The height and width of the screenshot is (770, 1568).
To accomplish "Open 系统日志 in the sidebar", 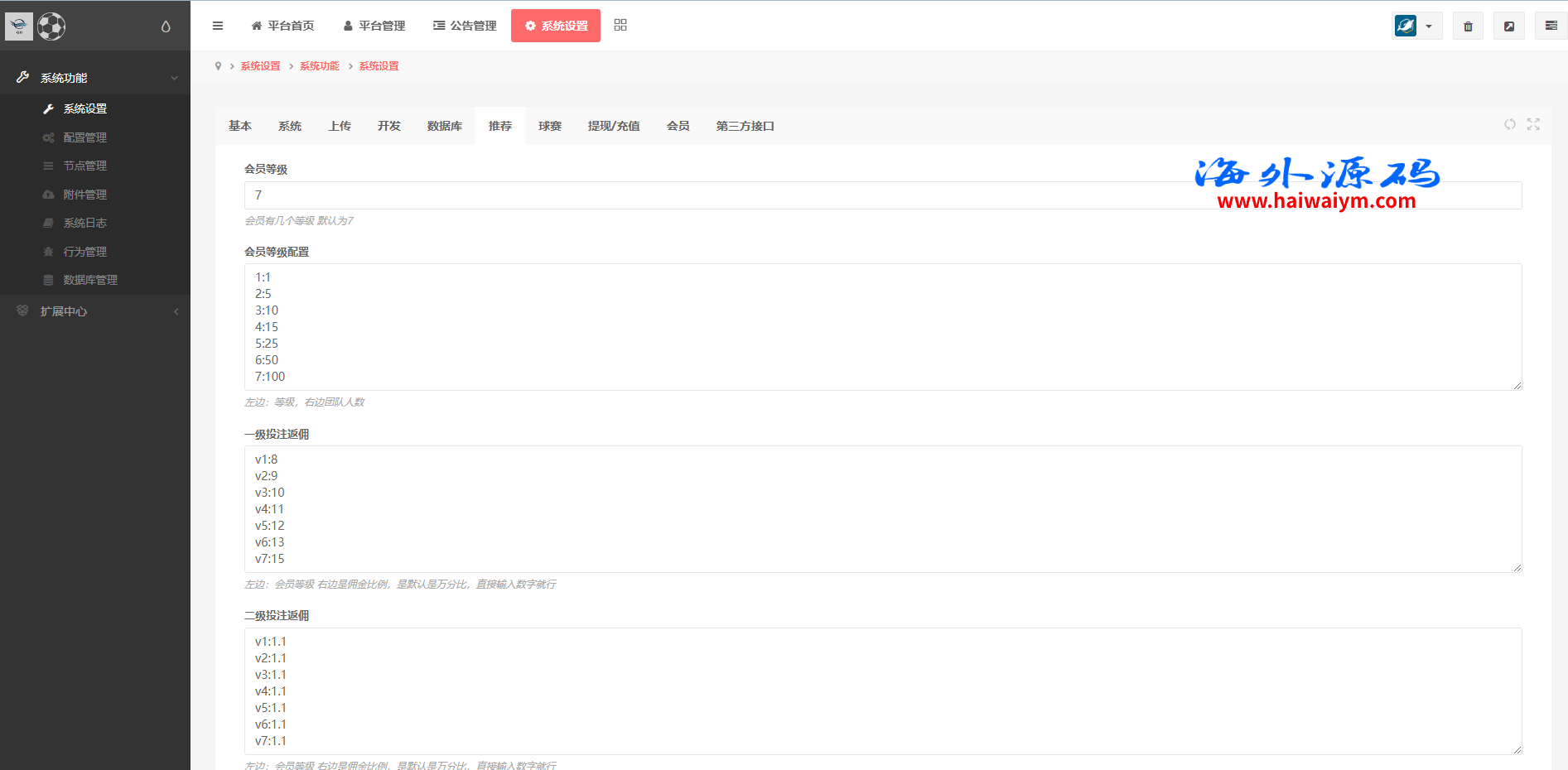I will 85,223.
